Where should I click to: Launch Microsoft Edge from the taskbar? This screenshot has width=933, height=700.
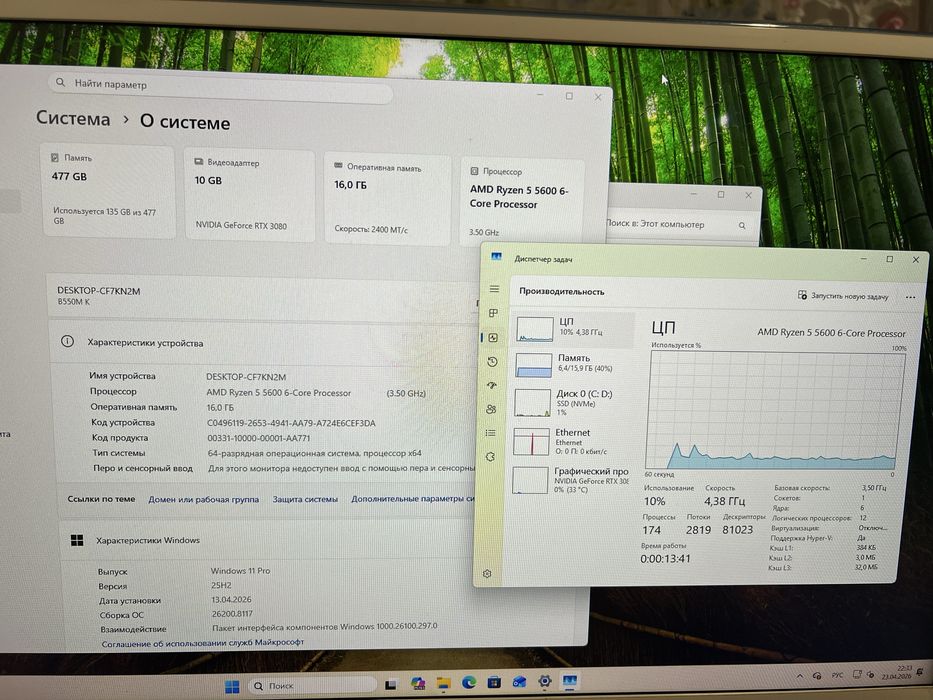point(469,683)
